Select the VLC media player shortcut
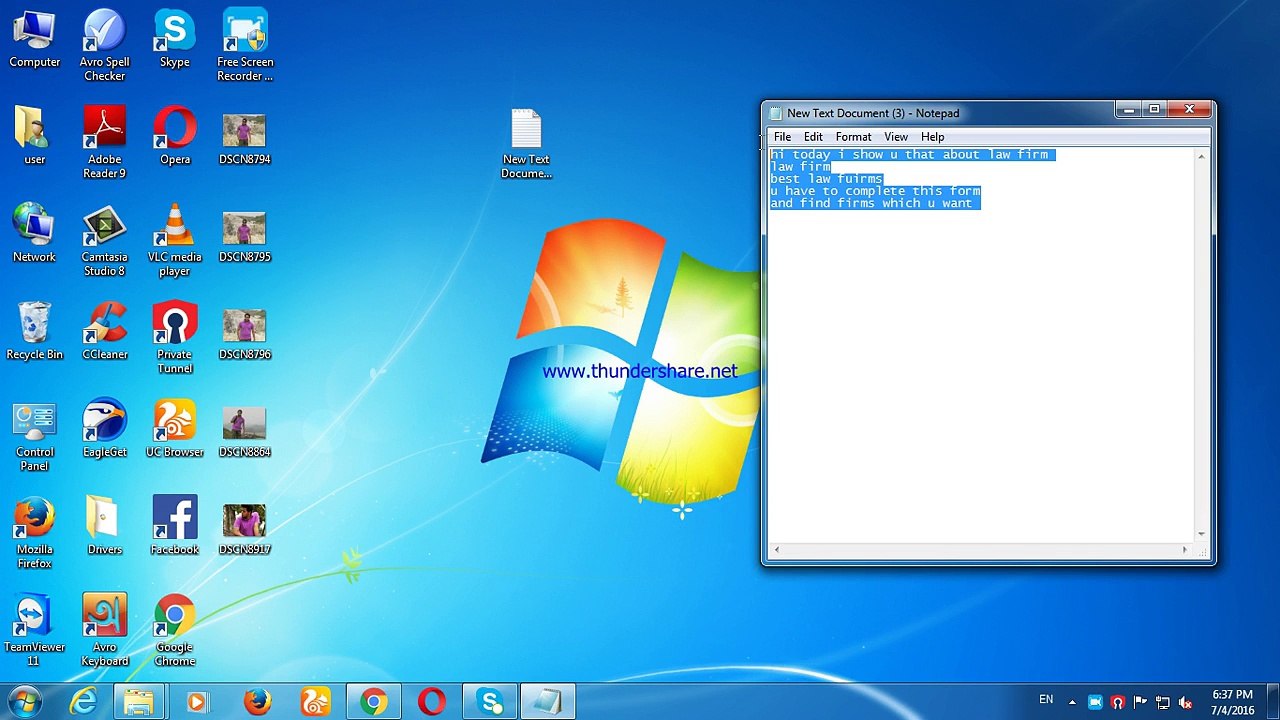 tap(175, 242)
